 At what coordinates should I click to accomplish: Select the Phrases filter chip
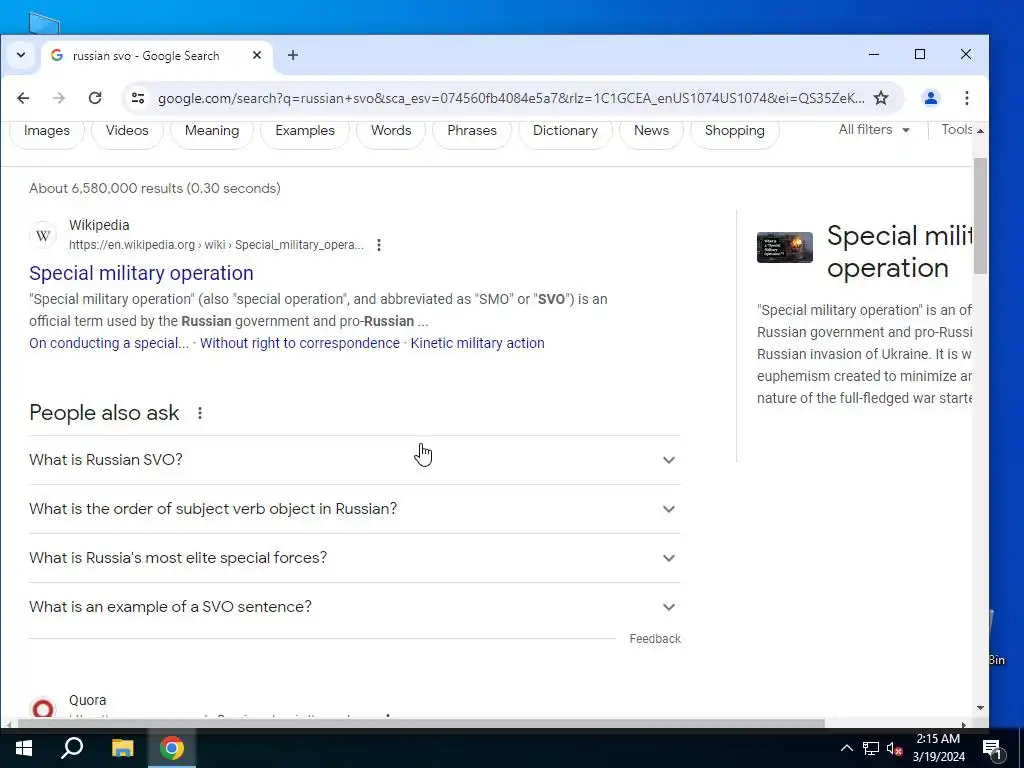(x=472, y=131)
